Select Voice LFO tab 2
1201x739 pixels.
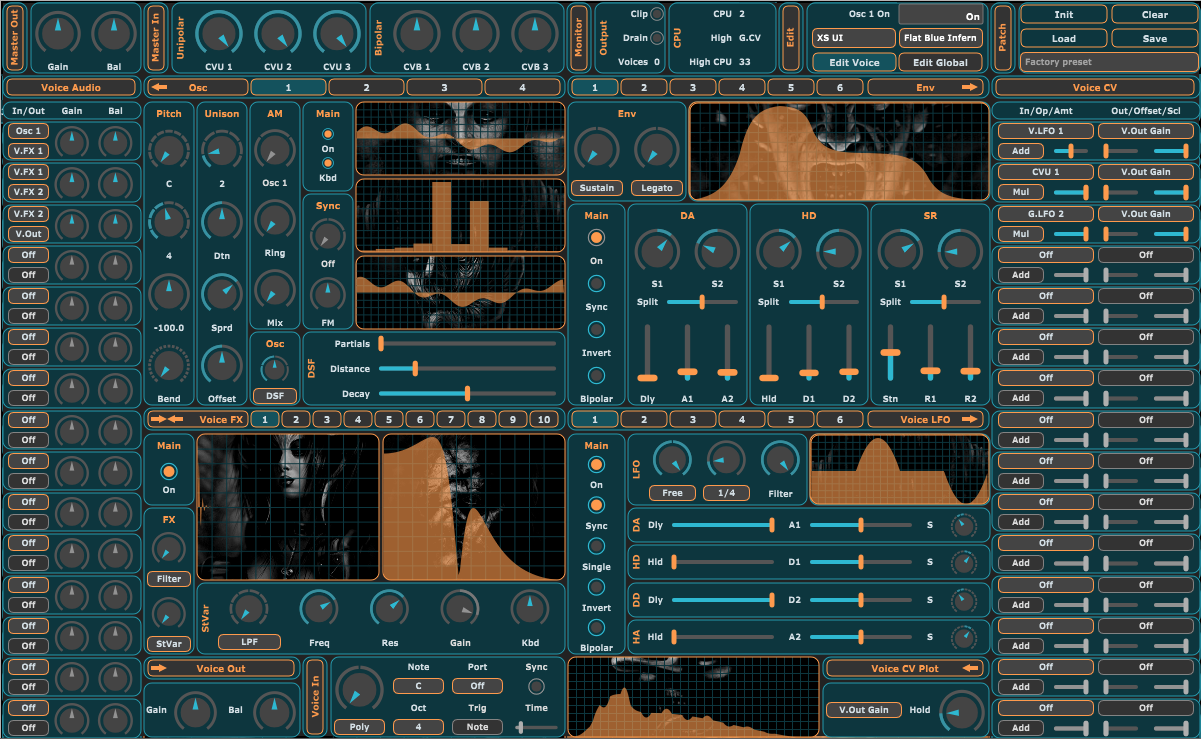[645, 419]
